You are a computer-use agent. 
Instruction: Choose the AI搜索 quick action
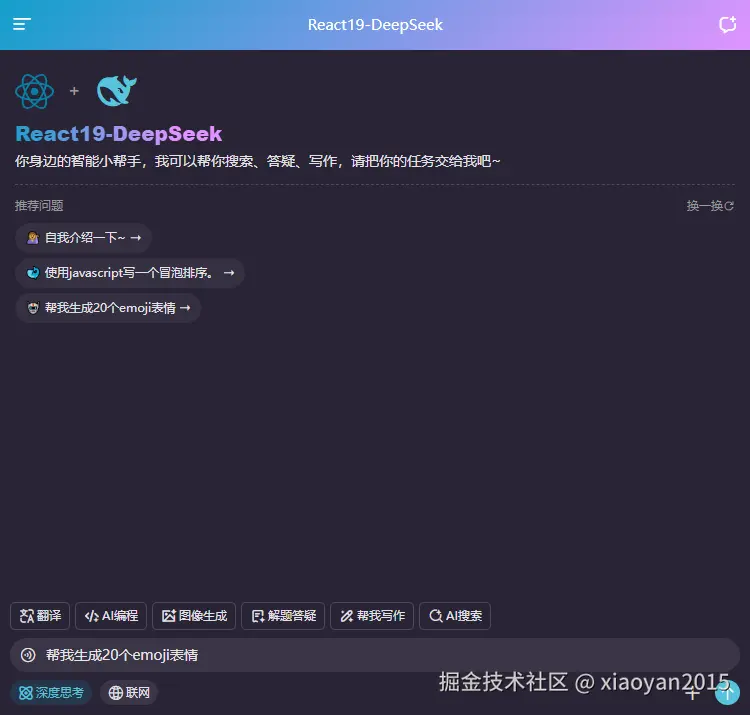[x=455, y=616]
